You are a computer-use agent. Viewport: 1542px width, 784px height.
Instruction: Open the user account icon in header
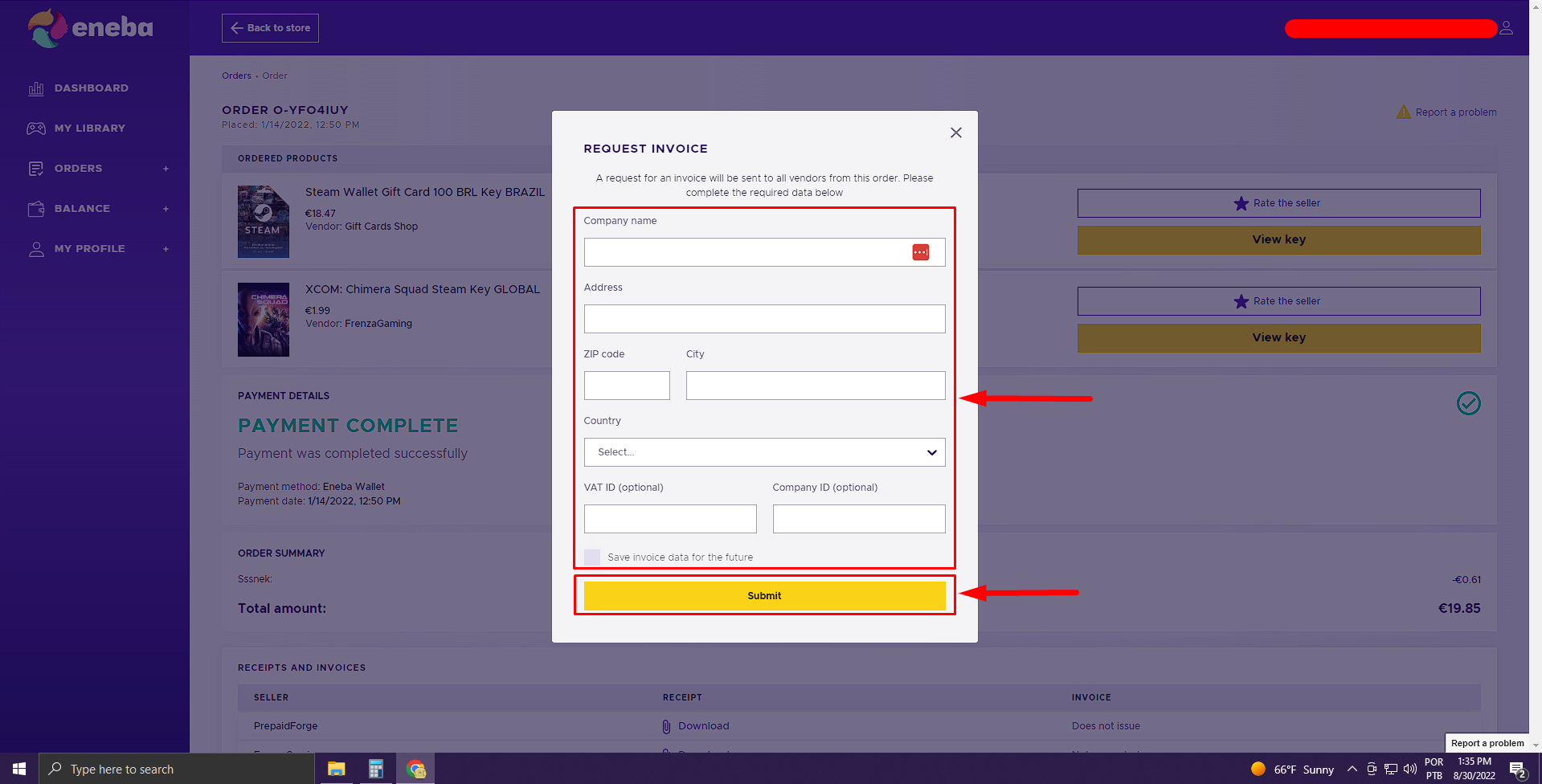coord(1507,28)
